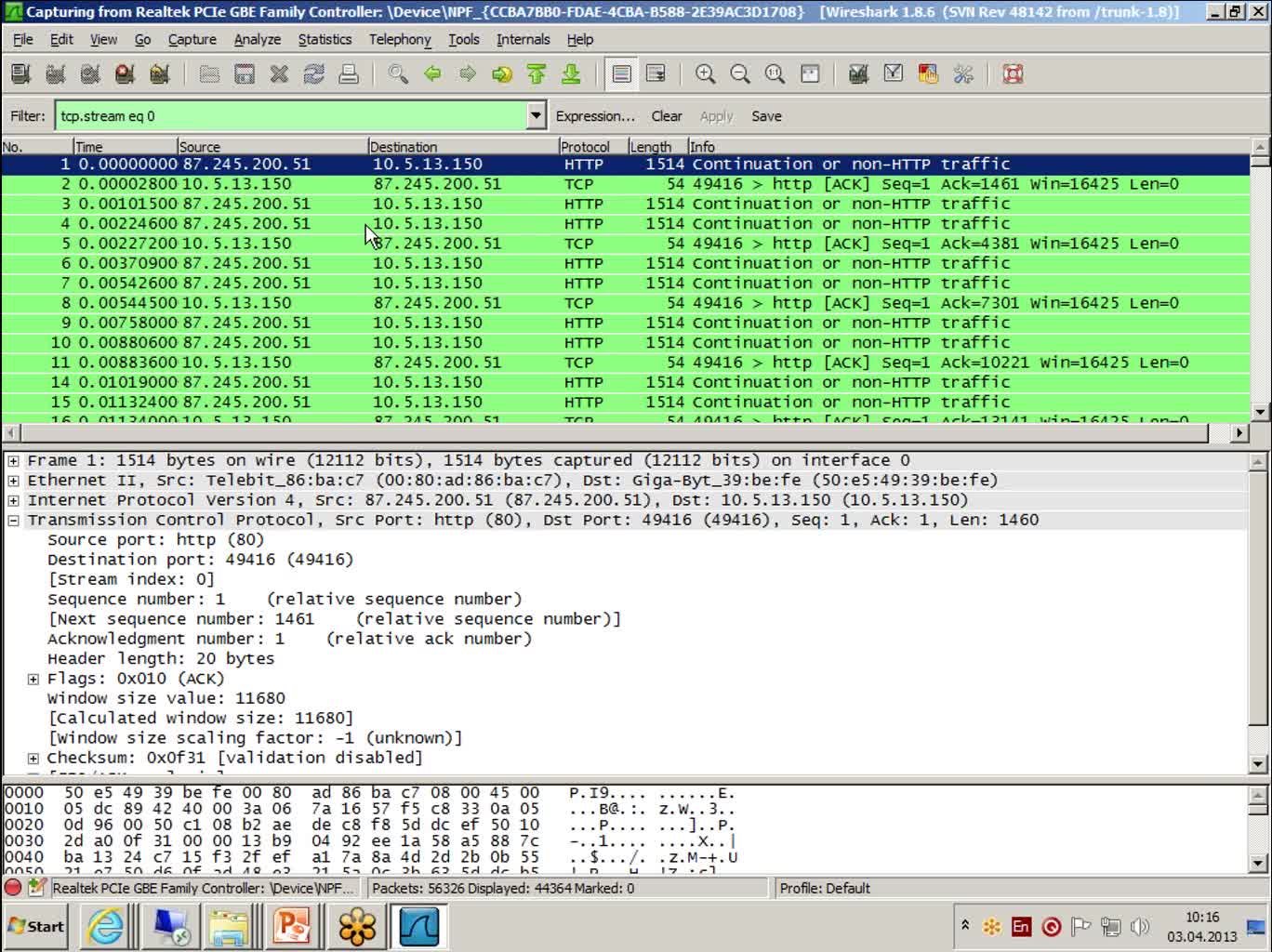The width and height of the screenshot is (1272, 952).
Task: Open the Internals menu
Action: pos(523,39)
